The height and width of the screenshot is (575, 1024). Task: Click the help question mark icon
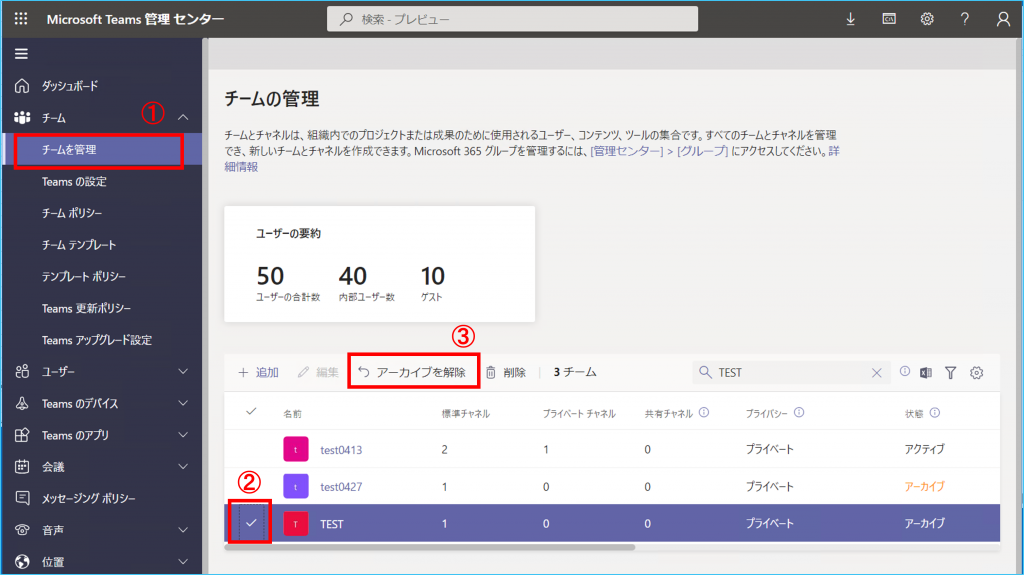[965, 19]
